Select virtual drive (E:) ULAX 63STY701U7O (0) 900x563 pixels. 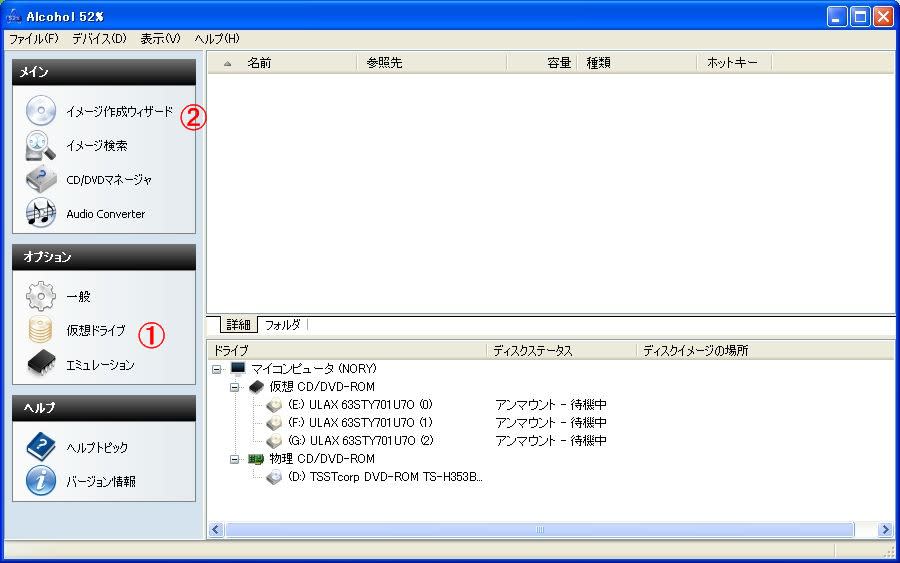click(359, 405)
